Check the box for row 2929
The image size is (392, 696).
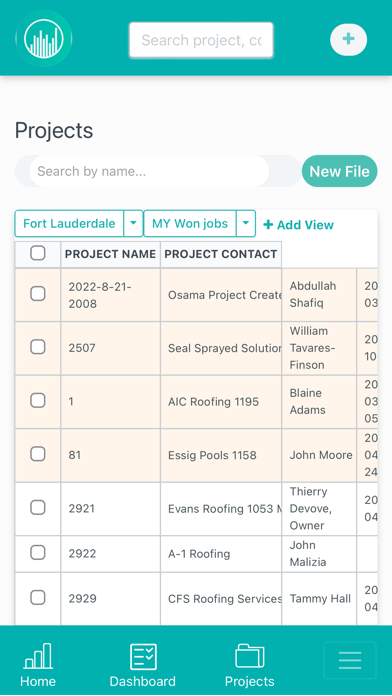click(x=38, y=597)
